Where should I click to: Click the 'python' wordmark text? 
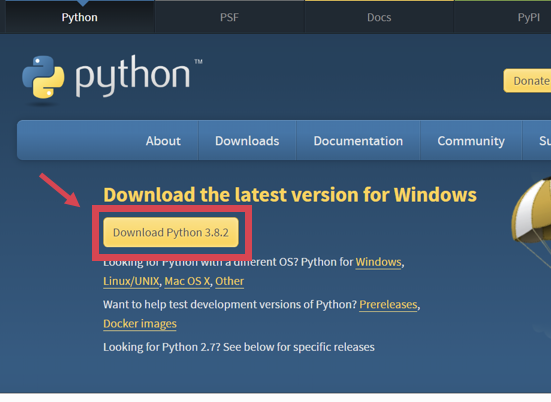pyautogui.click(x=133, y=75)
